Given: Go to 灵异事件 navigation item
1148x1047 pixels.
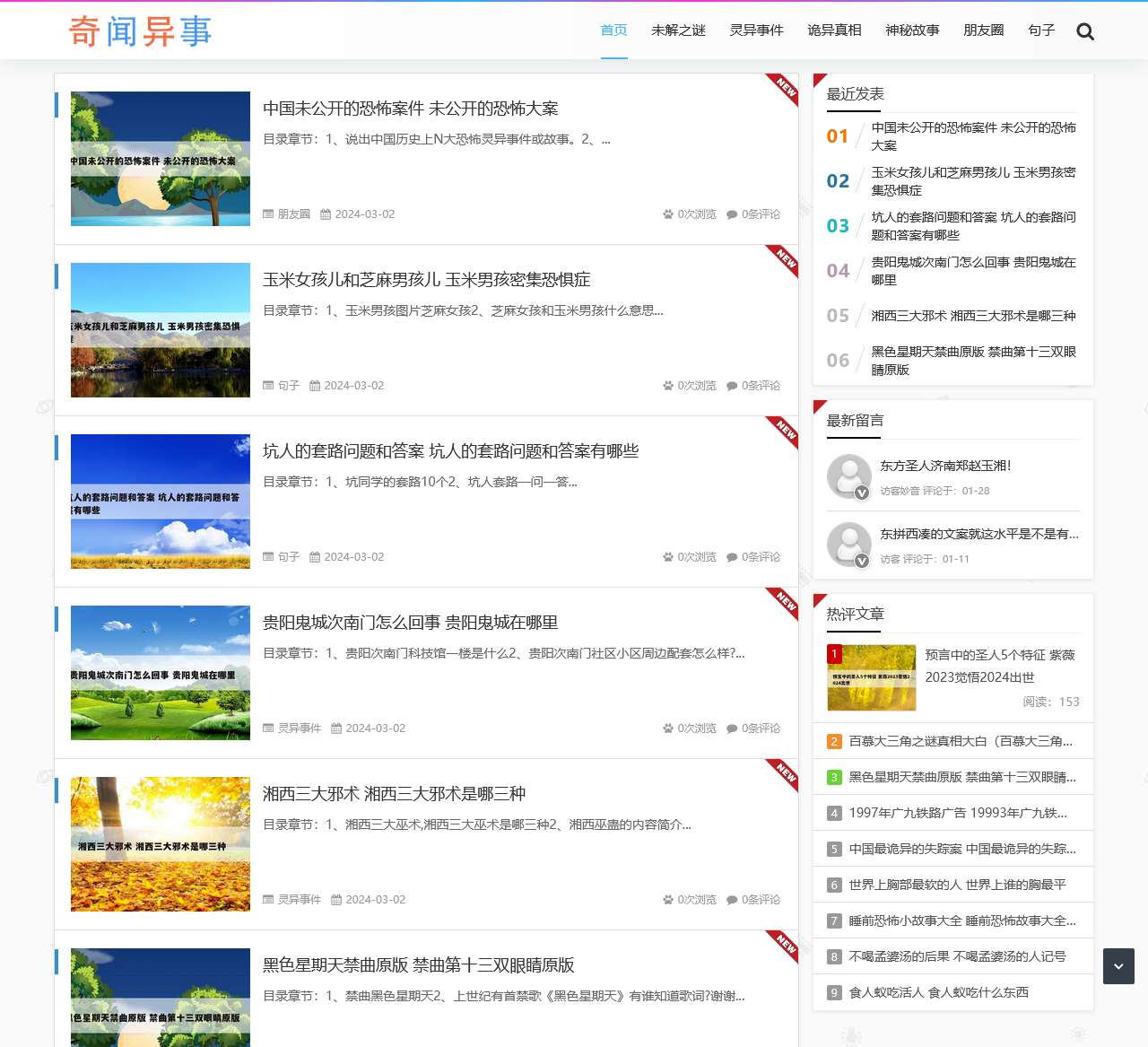Looking at the screenshot, I should (757, 31).
